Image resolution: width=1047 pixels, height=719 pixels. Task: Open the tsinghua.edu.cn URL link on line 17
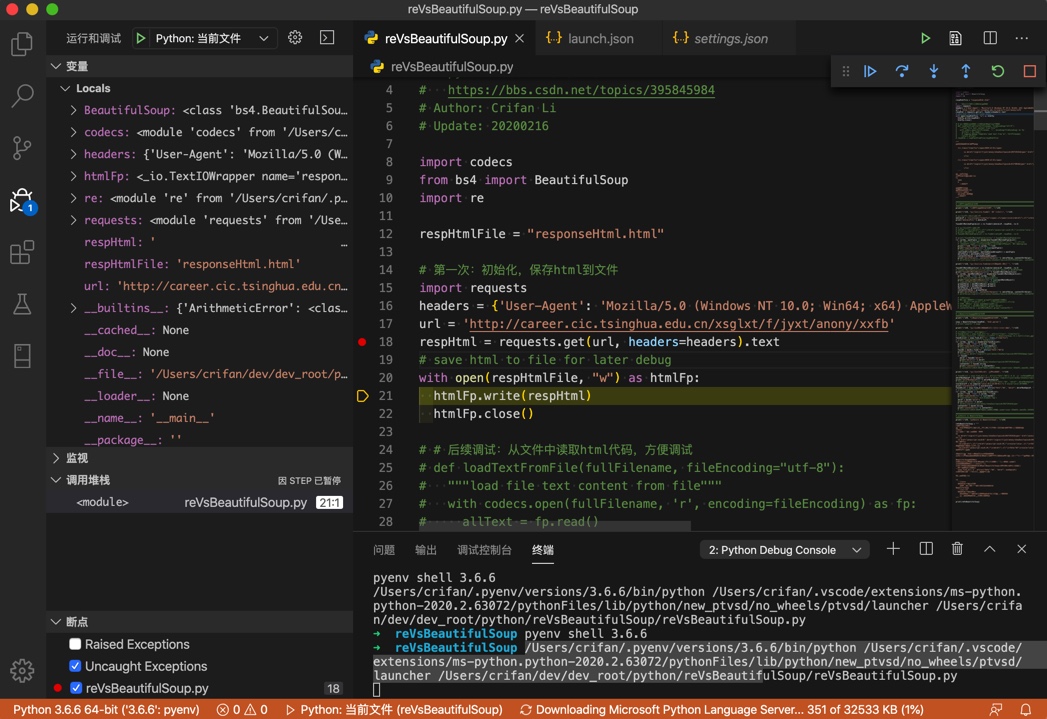pos(679,324)
